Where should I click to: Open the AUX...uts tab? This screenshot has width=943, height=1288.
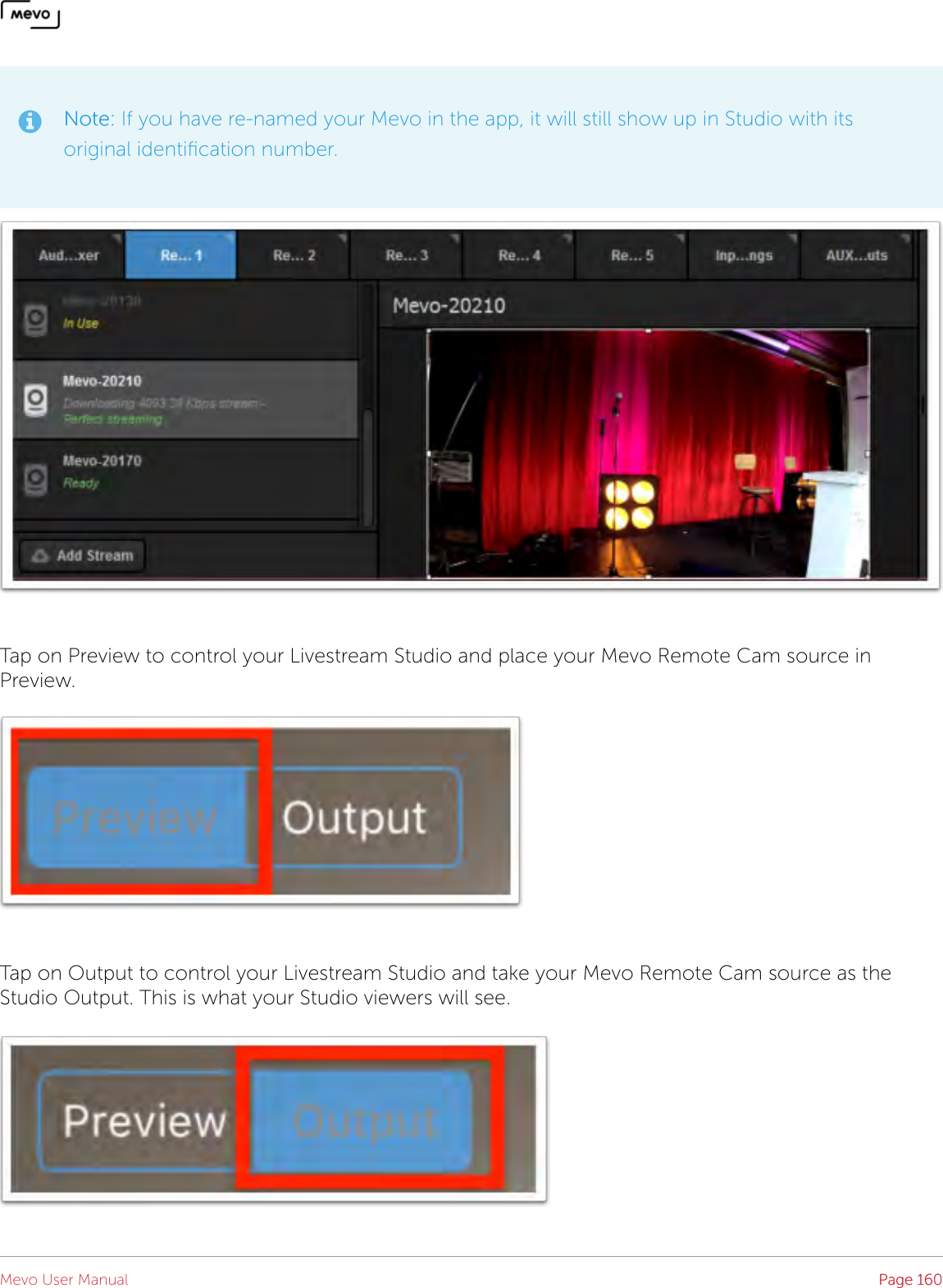[x=856, y=255]
